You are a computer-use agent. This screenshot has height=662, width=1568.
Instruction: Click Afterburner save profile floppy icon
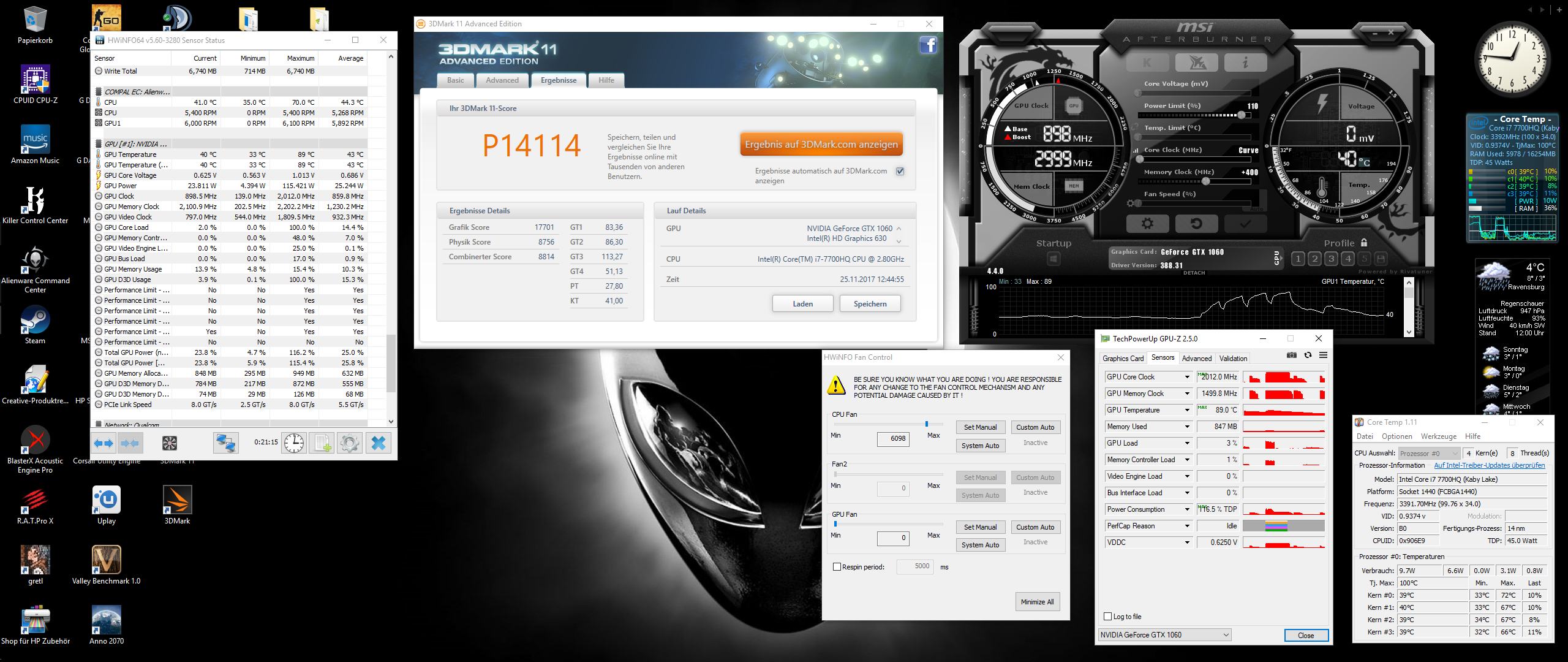pyautogui.click(x=1381, y=259)
